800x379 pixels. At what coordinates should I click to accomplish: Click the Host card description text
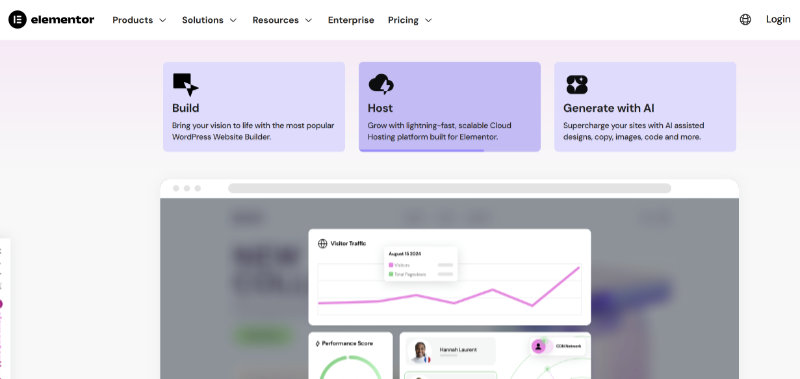[439, 131]
